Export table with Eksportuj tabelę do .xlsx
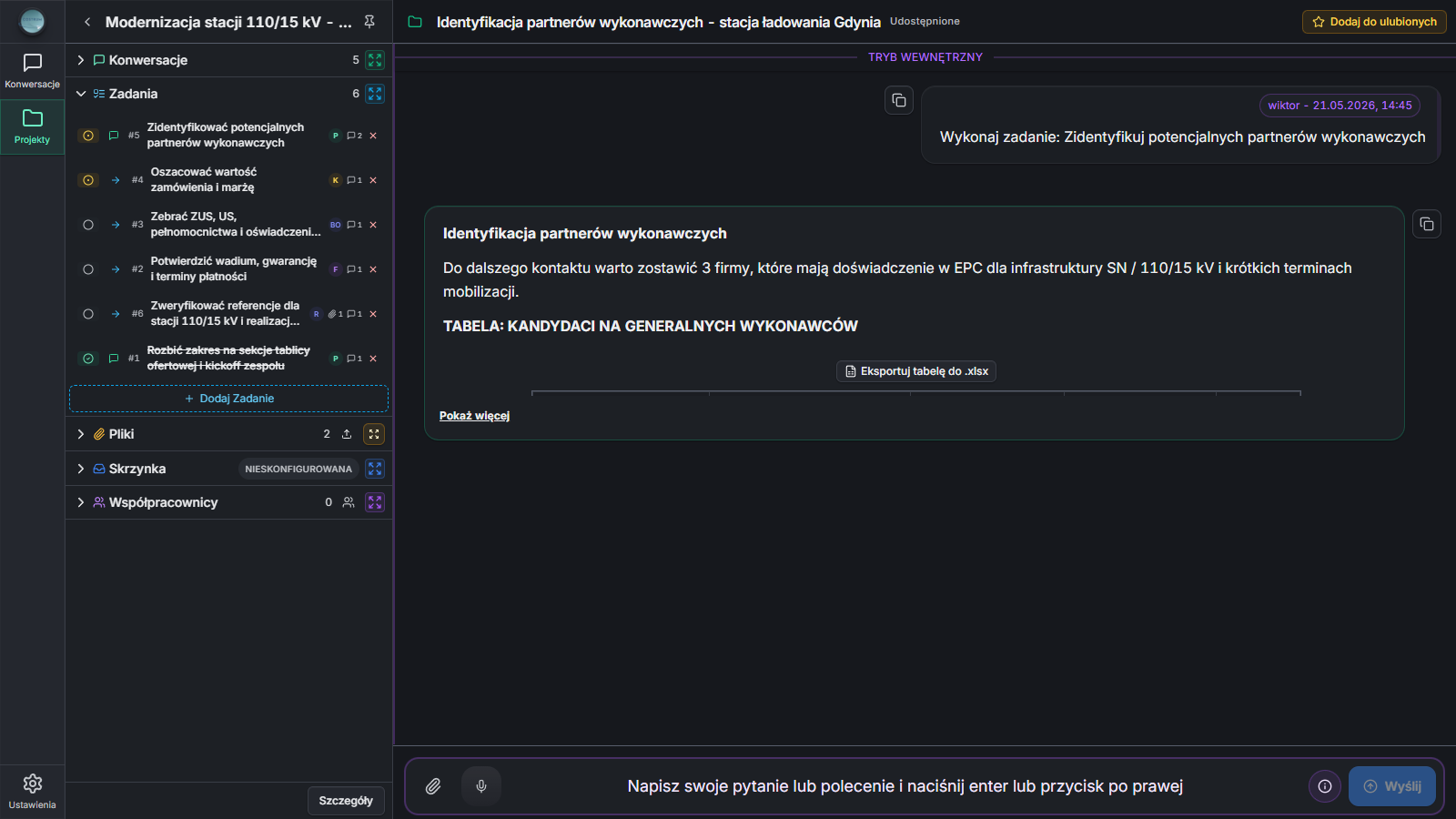Screen dimensions: 1456x819 [916, 371]
